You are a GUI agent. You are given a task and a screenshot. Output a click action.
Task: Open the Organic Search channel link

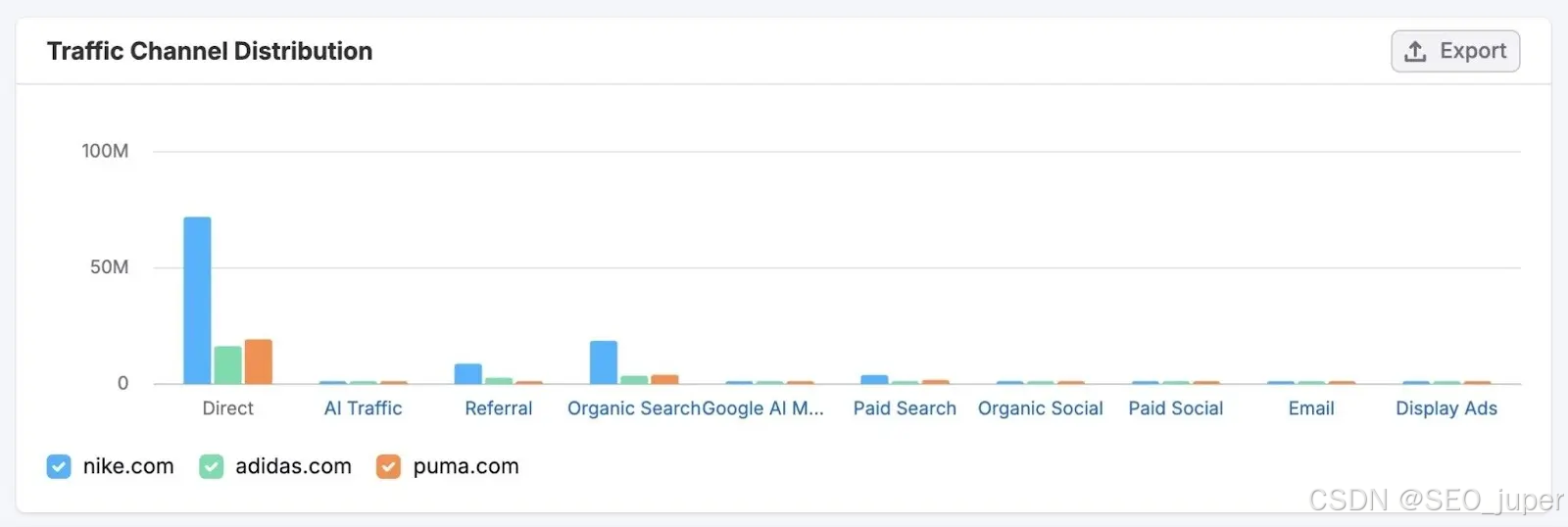634,408
